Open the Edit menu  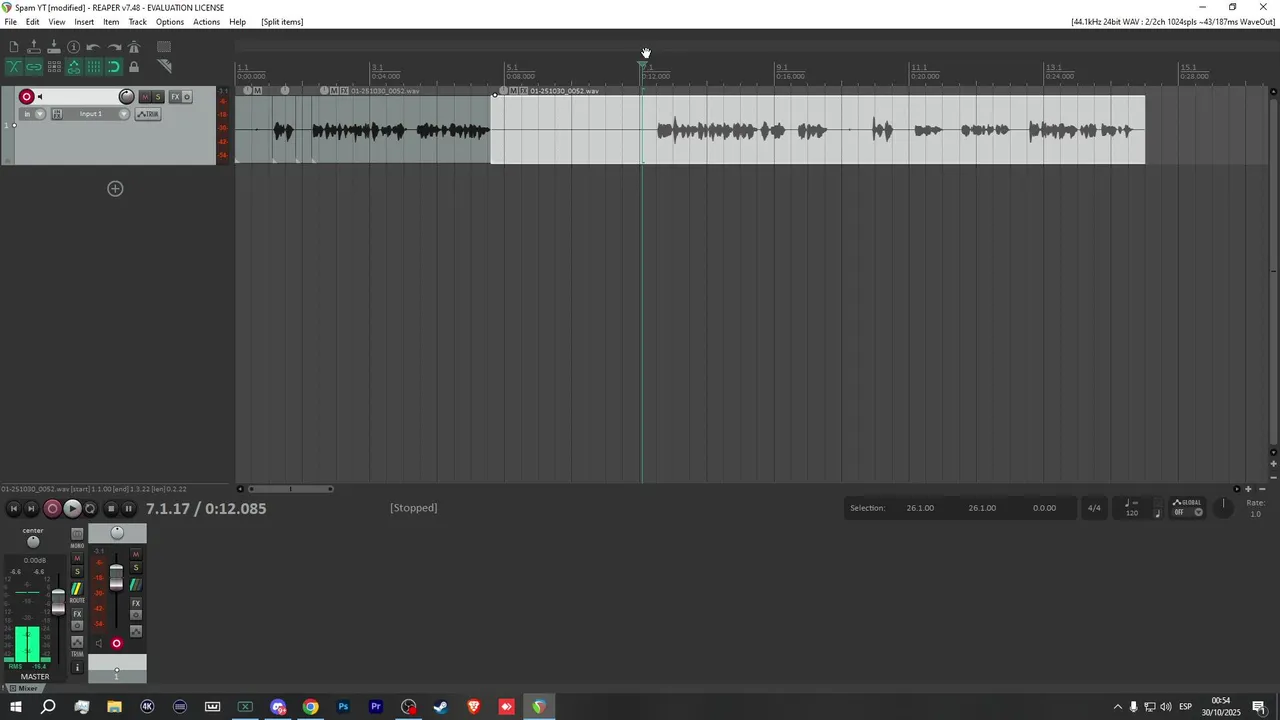(x=33, y=22)
